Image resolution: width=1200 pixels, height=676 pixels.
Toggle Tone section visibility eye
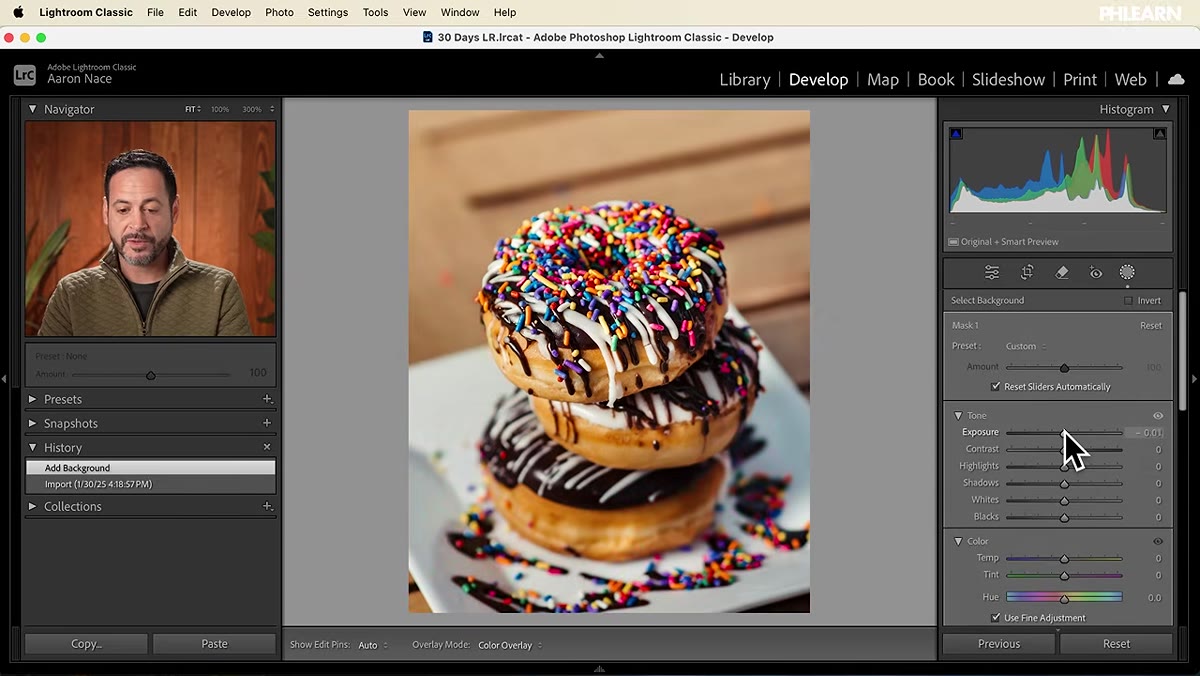click(1158, 416)
